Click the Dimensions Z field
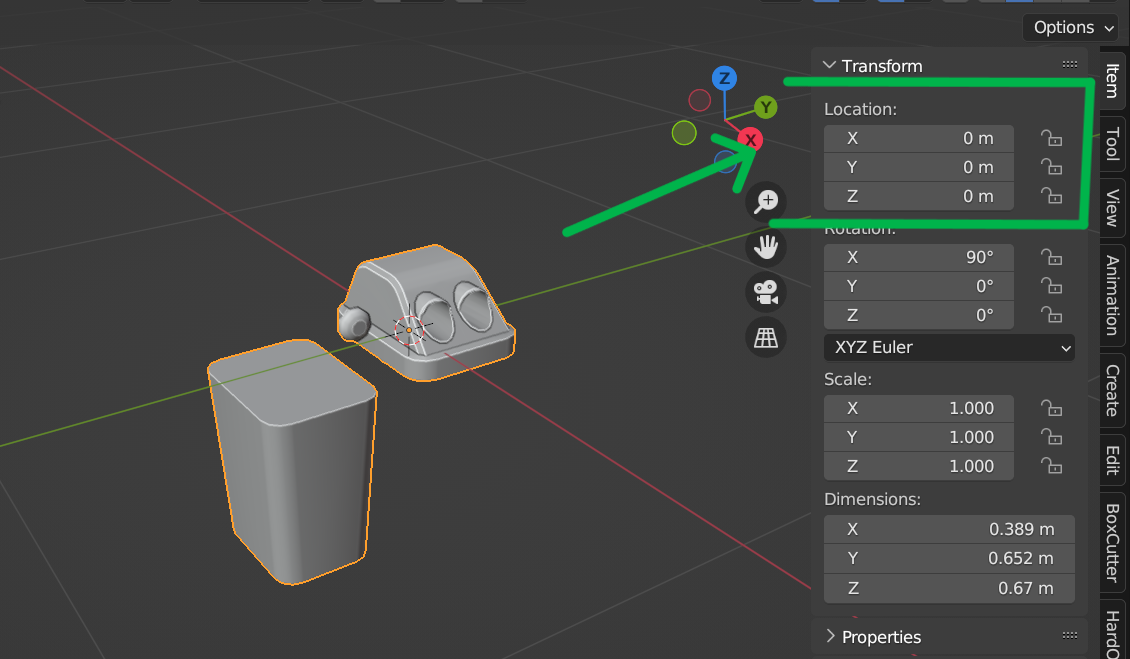This screenshot has height=659, width=1130. coord(948,588)
